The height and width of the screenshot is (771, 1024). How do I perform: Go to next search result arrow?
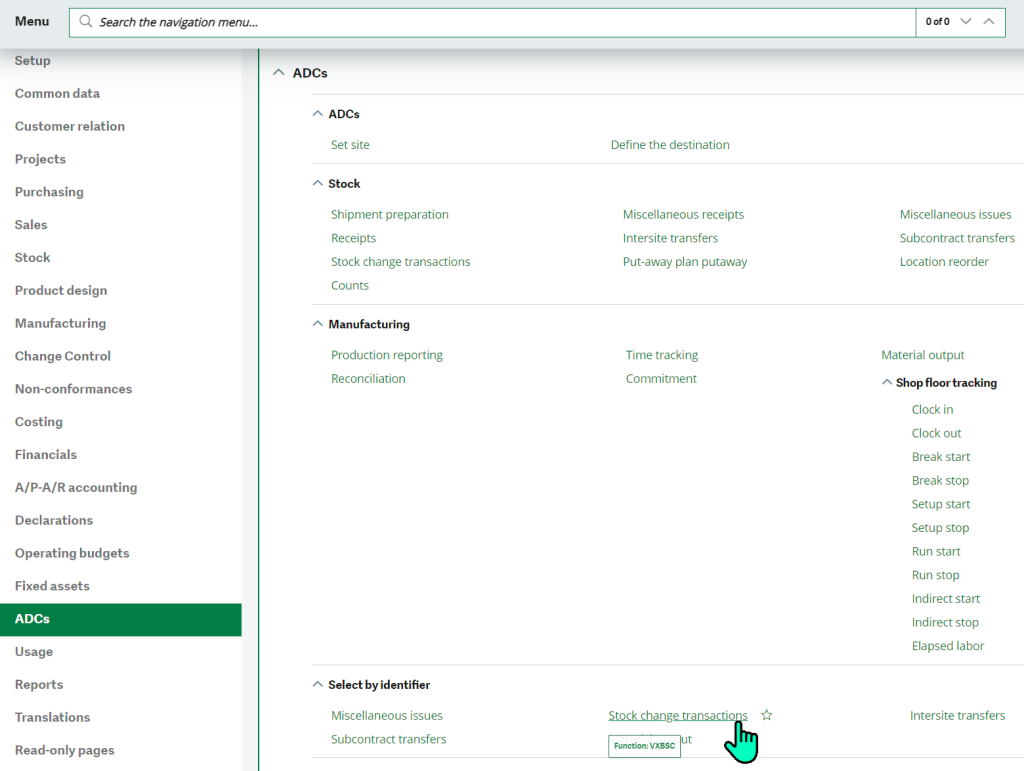coord(966,22)
